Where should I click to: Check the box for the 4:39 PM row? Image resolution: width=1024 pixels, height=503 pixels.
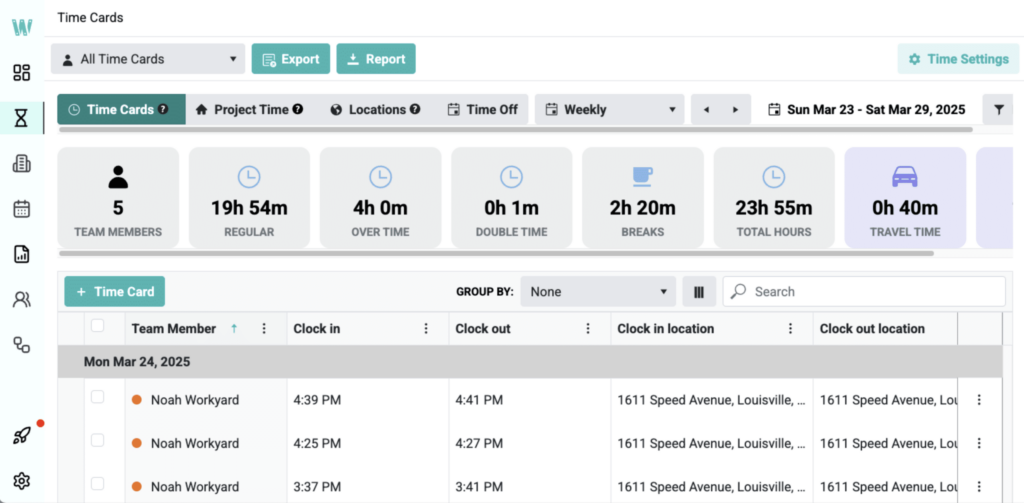[x=97, y=398]
